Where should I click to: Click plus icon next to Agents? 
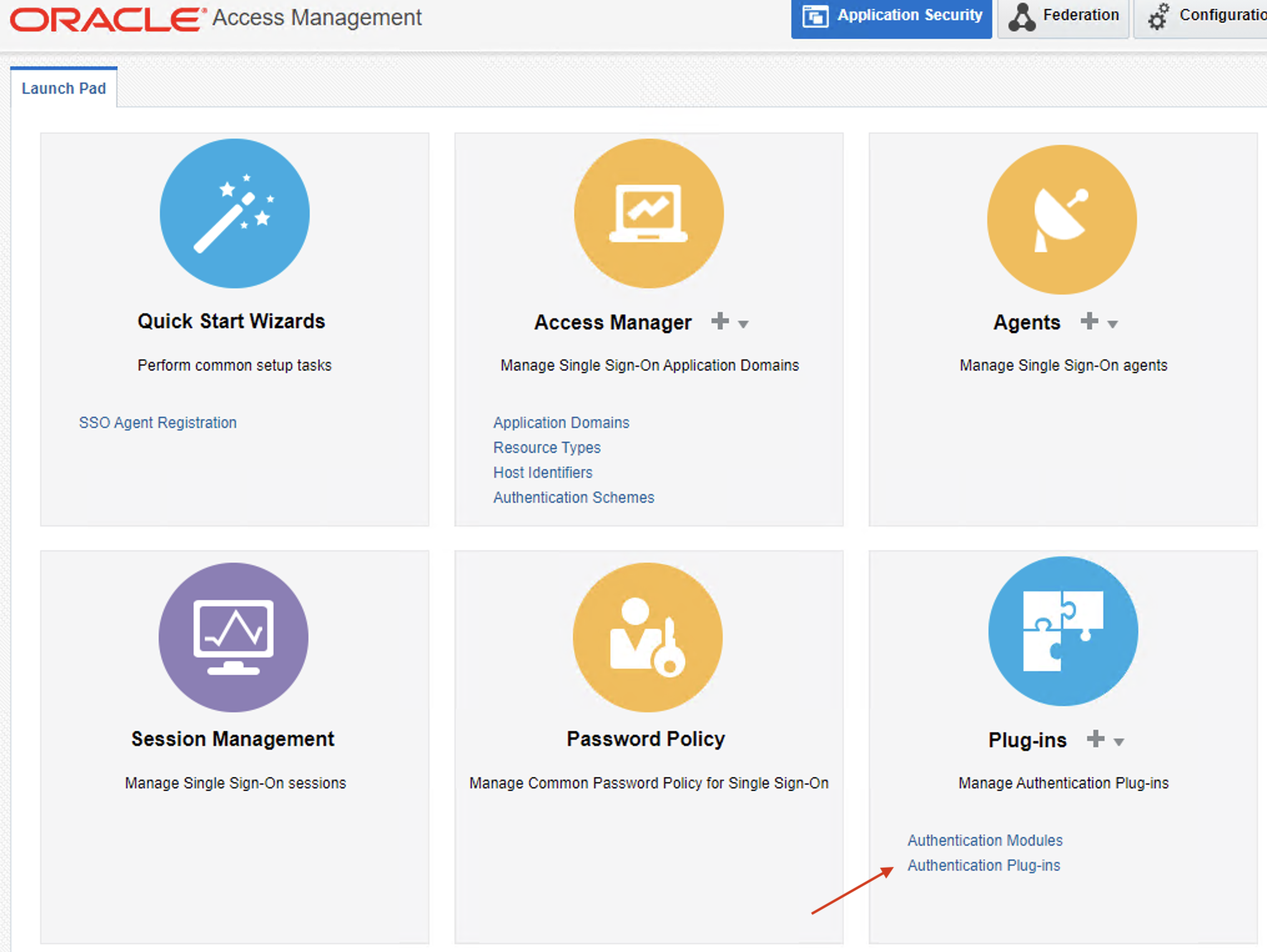[1089, 321]
